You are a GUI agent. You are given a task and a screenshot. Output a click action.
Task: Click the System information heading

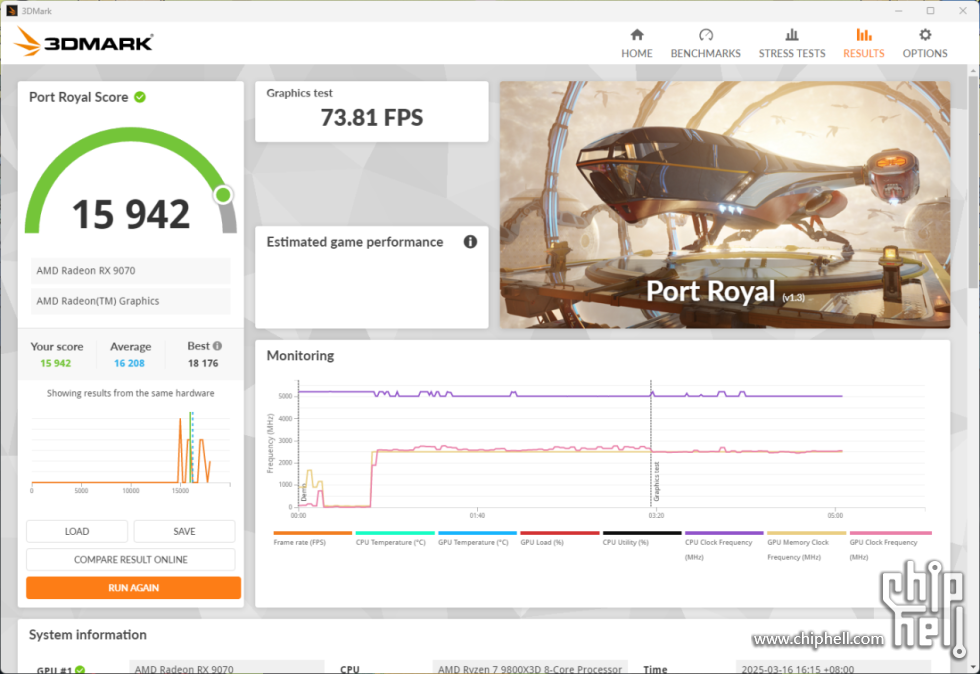[x=88, y=635]
